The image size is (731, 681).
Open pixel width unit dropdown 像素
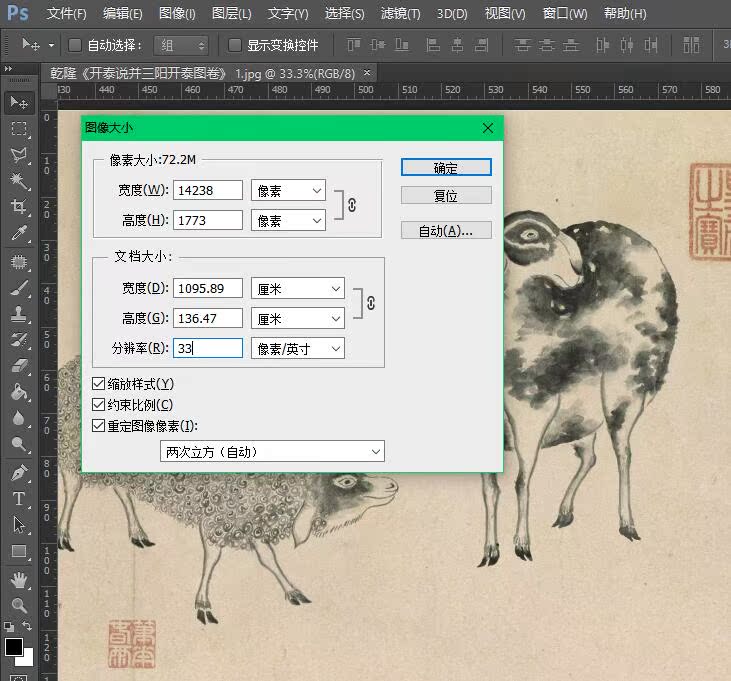click(x=288, y=190)
